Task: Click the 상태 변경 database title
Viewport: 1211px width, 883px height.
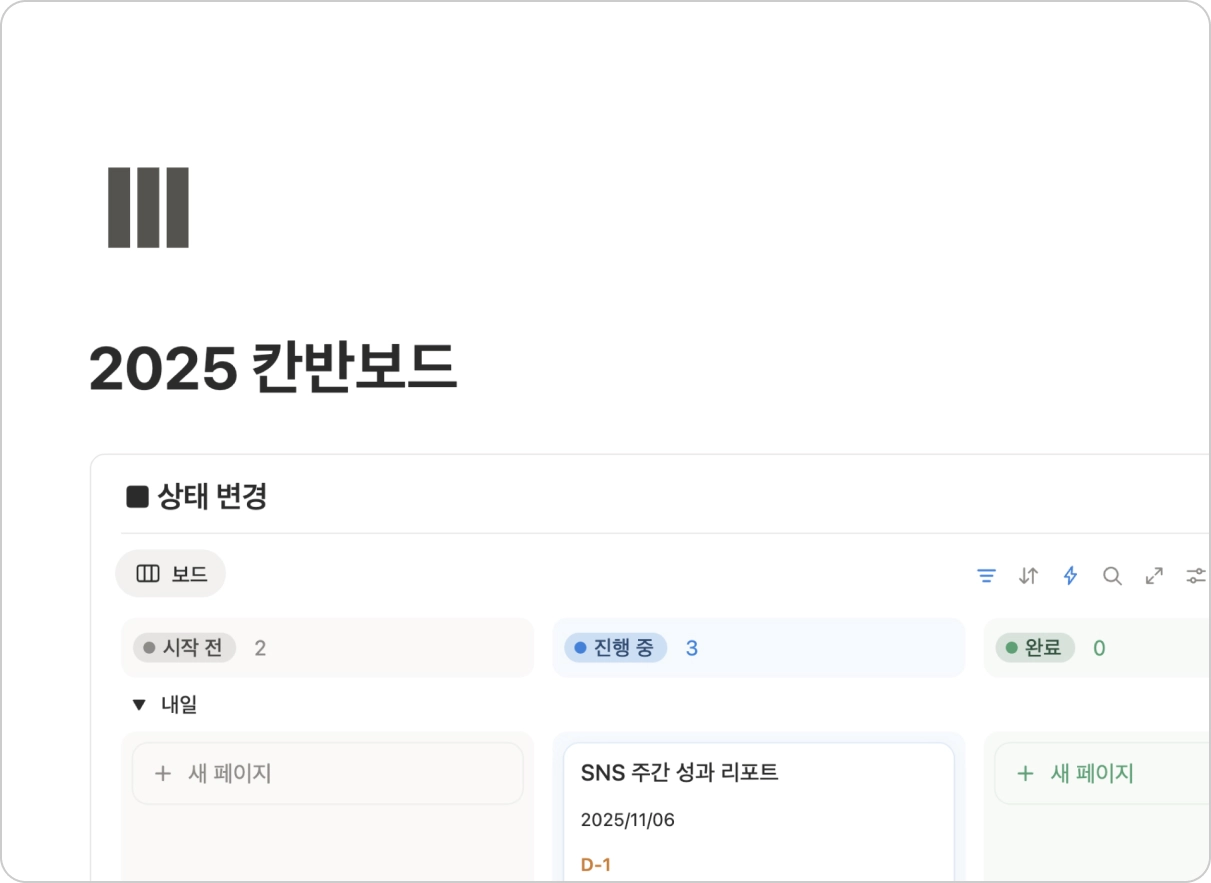Action: click(x=212, y=496)
